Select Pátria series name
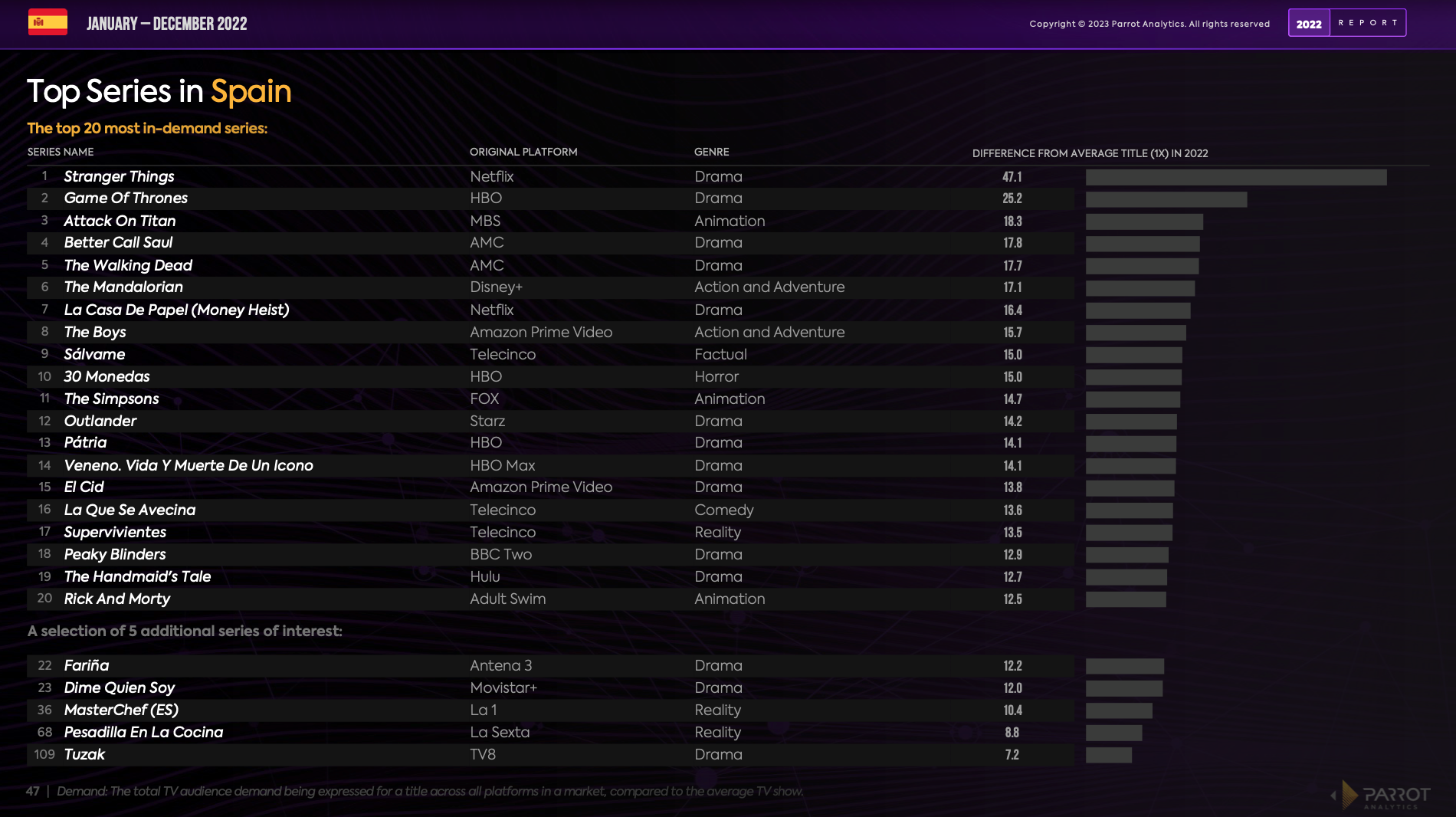Image resolution: width=1456 pixels, height=817 pixels. 86,442
